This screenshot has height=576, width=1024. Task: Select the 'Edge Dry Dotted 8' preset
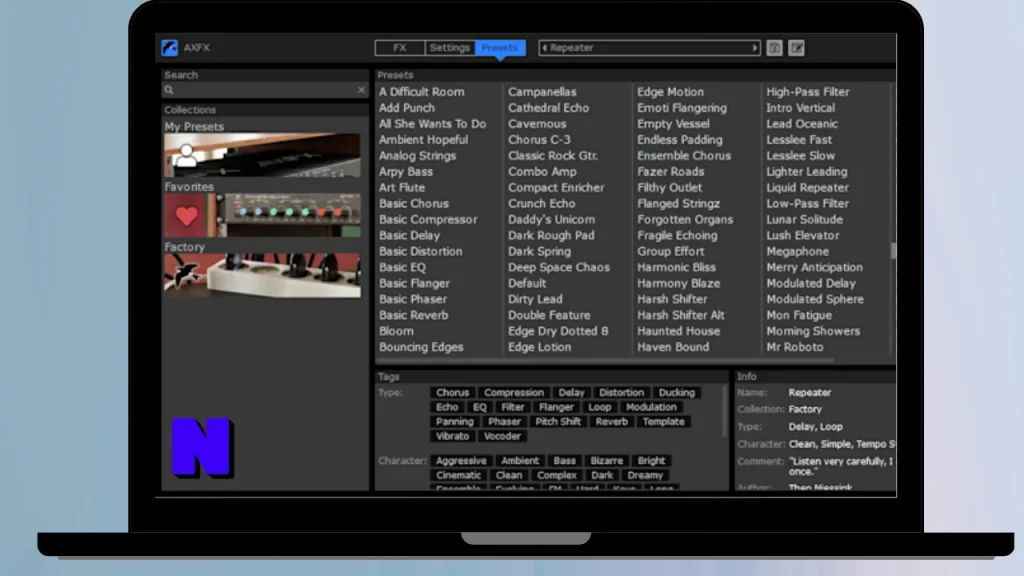coord(558,331)
